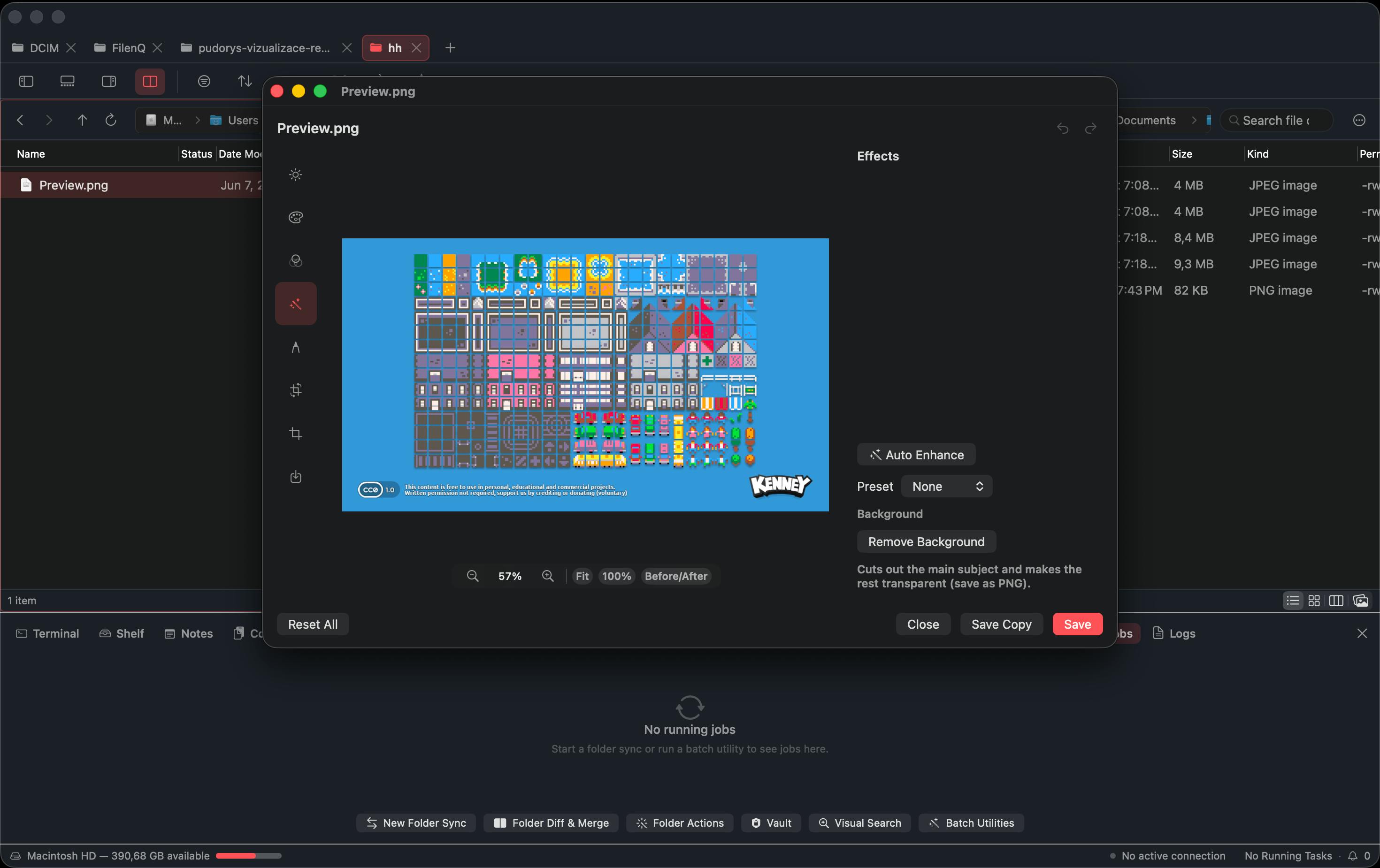Zoom out the image preview
Screen dimensions: 1380x868
pyautogui.click(x=472, y=576)
